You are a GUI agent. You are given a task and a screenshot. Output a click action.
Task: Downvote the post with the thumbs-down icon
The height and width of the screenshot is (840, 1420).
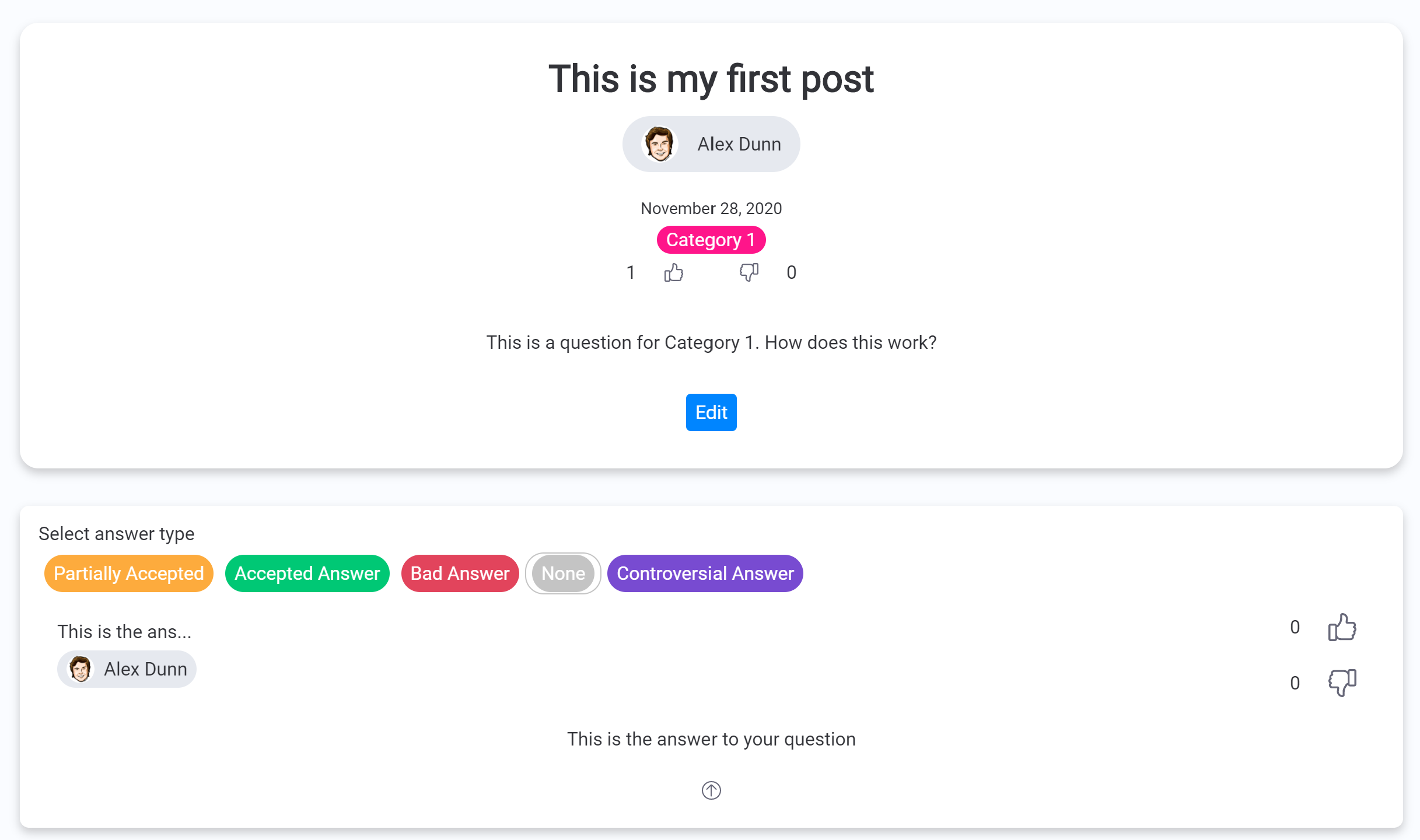click(x=749, y=272)
